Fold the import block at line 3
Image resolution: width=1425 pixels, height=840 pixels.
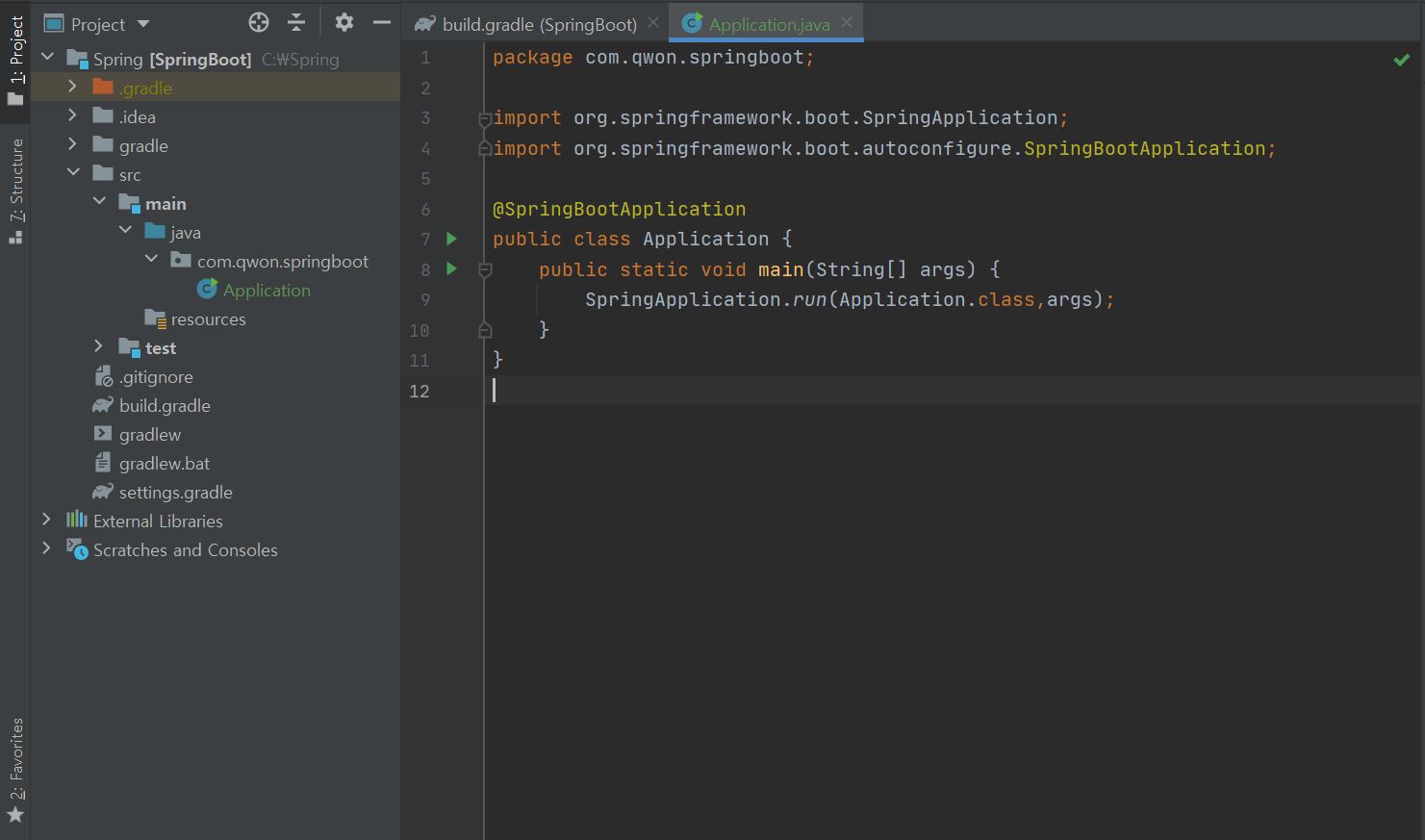(485, 119)
